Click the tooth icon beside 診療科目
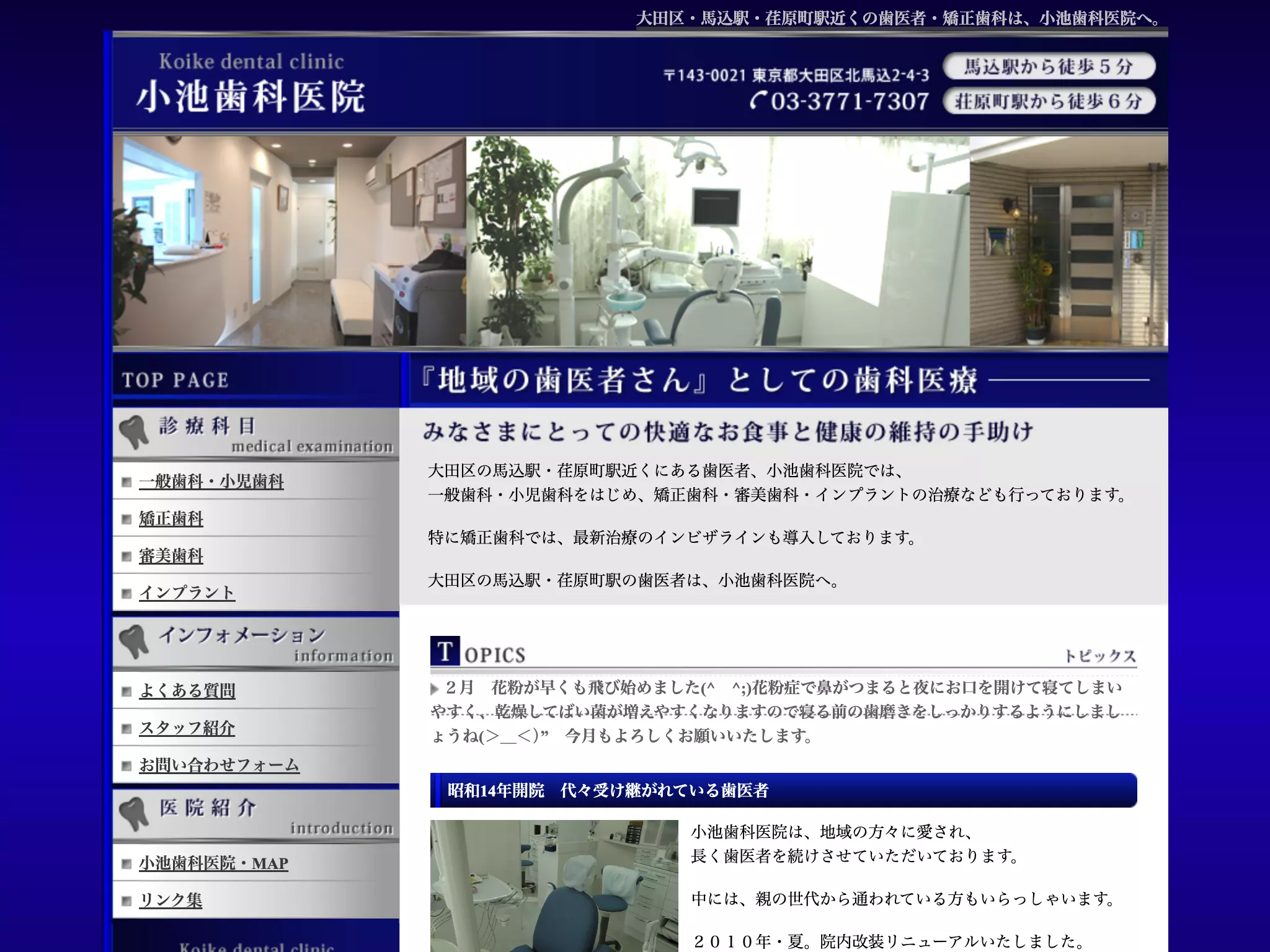Viewport: 1270px width, 952px height. [x=133, y=433]
